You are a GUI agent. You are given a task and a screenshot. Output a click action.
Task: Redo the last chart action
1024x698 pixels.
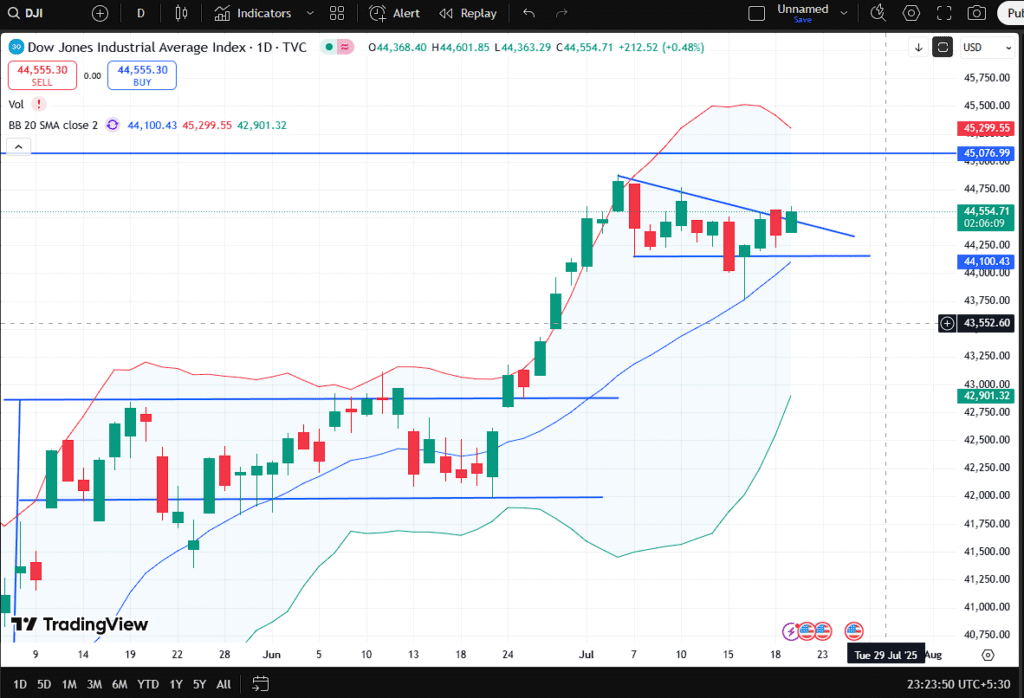[x=562, y=13]
